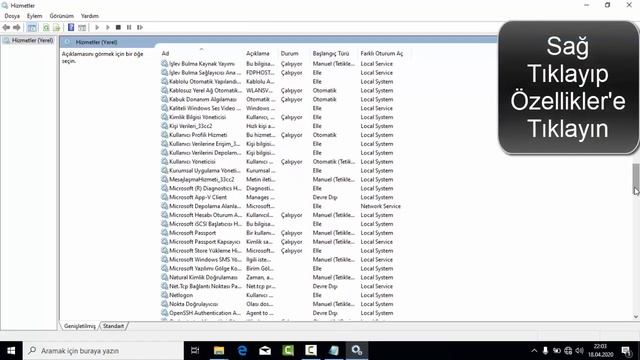
Task: Select the Net.Tcp Bağlantı Noktası service
Action: coord(282,287)
